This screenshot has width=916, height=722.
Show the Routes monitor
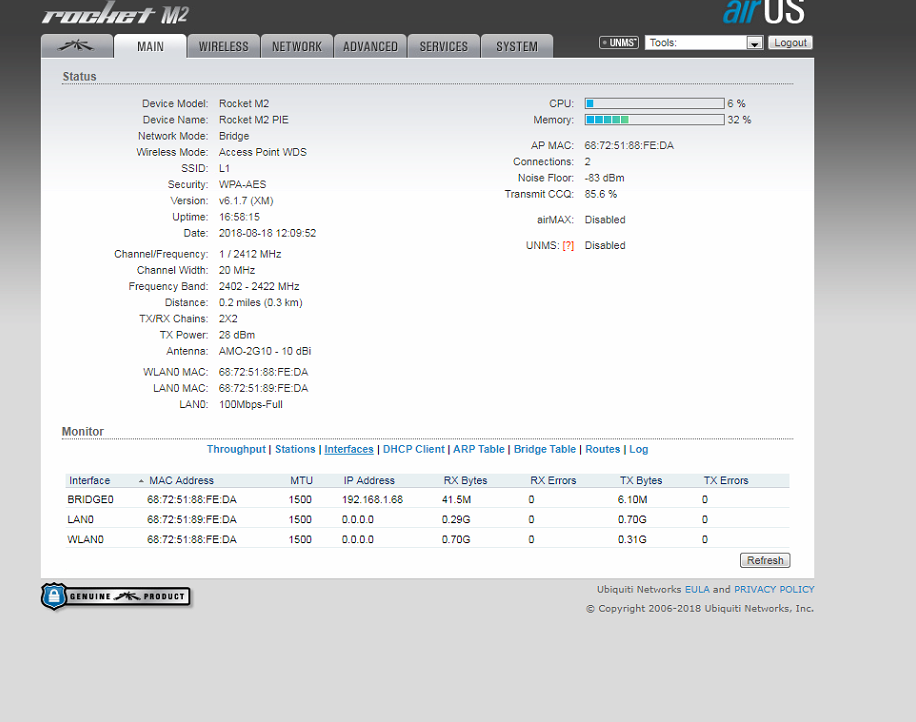pyautogui.click(x=602, y=449)
